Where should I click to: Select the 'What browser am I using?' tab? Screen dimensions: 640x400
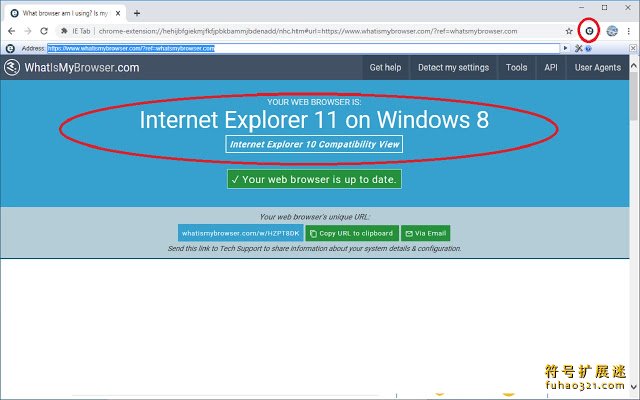(x=65, y=13)
